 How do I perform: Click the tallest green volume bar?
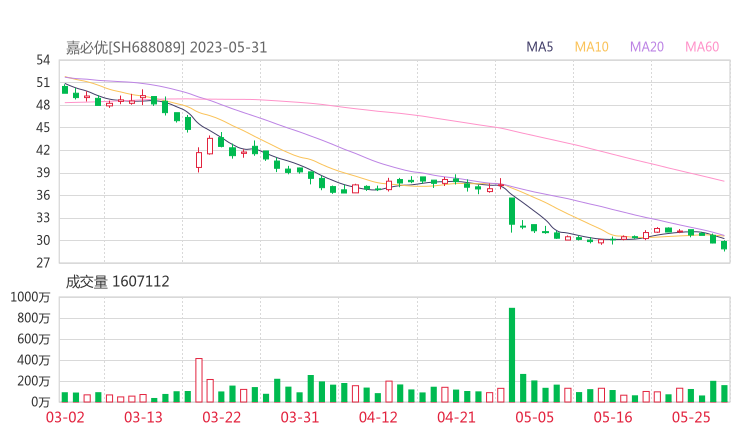[x=512, y=355]
